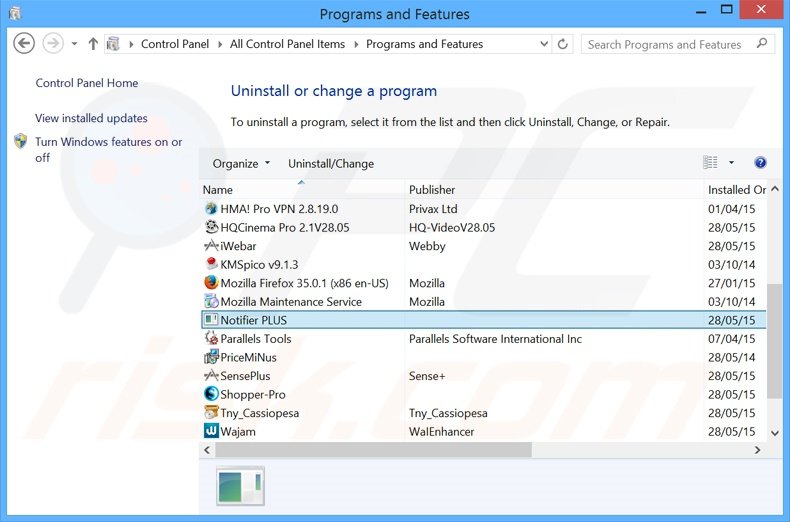Select Mozilla Firefox 35.0.1 (x86 en-US)
Screen dimensions: 790x522
tap(304, 283)
